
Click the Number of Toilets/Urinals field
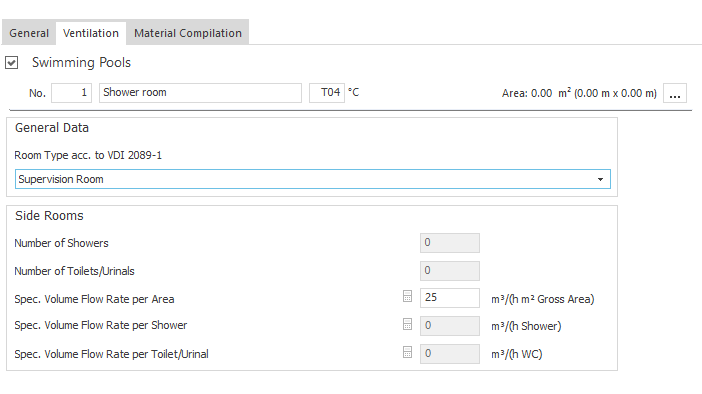(x=449, y=270)
